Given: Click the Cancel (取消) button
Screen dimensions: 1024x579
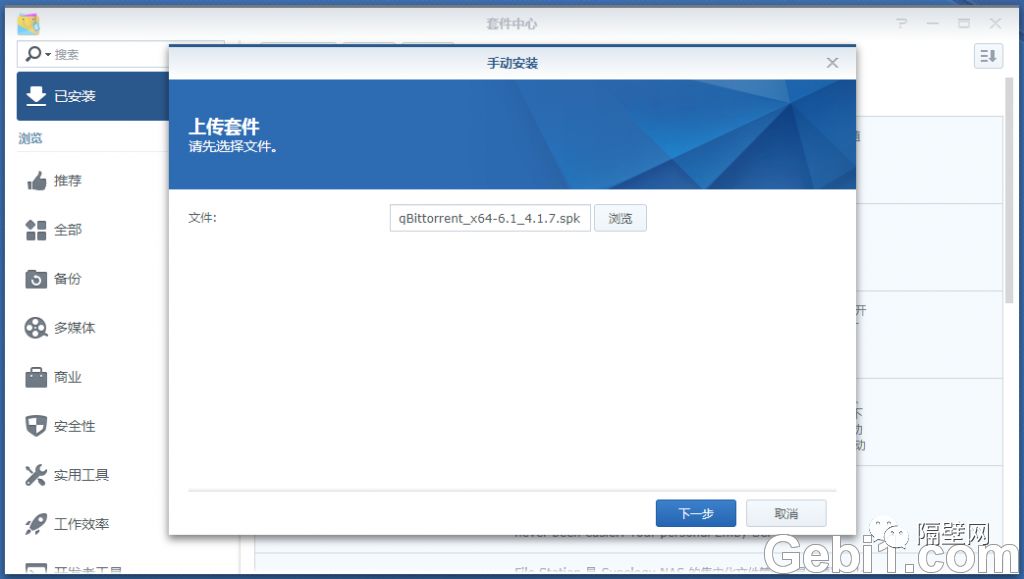Looking at the screenshot, I should click(x=786, y=513).
